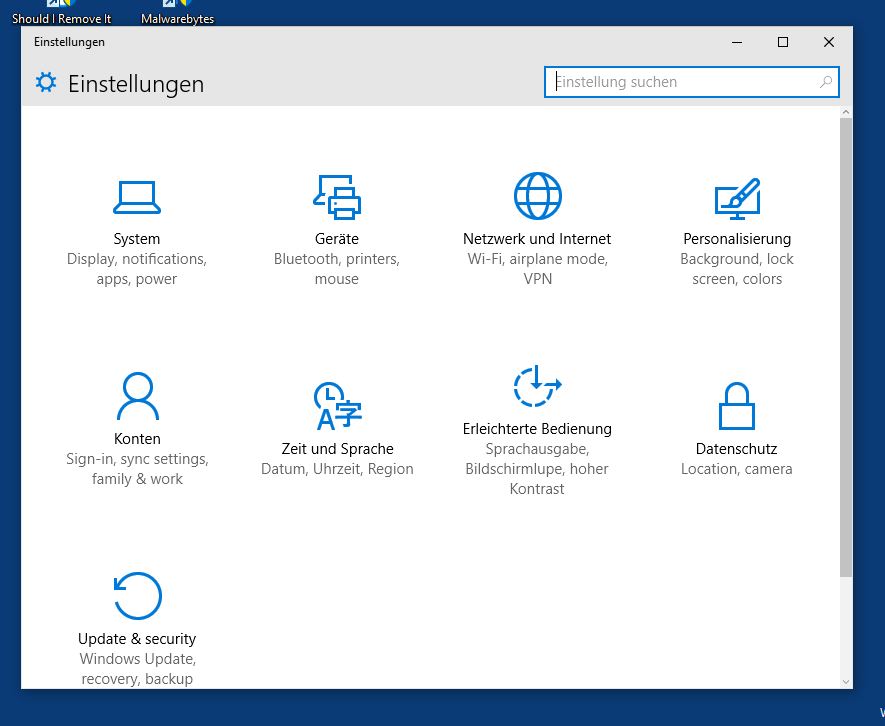
Task: Click the magnifier icon in the search box
Action: (826, 82)
